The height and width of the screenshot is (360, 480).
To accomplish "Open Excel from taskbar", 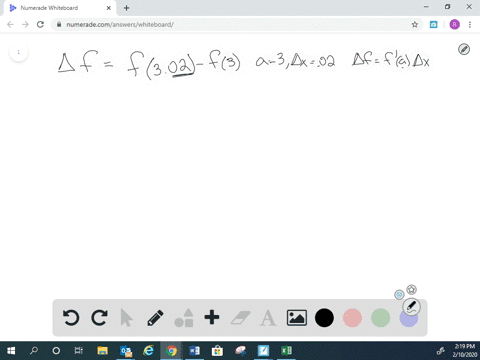I will click(286, 351).
